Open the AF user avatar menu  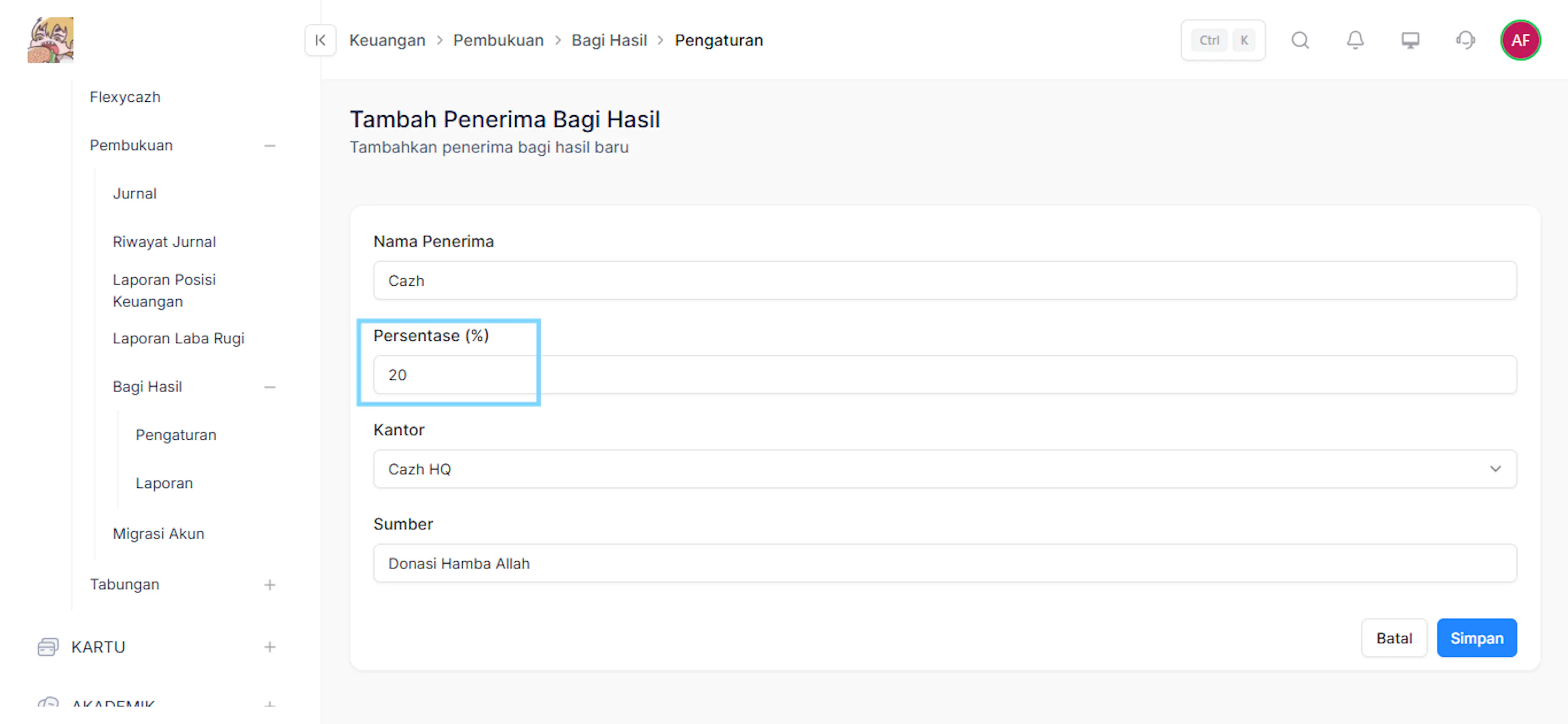(1520, 40)
